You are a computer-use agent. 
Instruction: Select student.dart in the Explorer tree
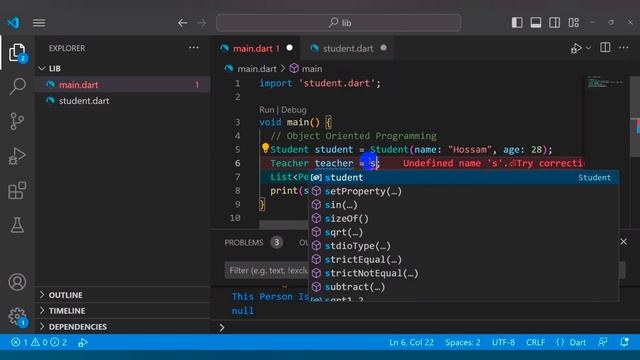click(122, 101)
